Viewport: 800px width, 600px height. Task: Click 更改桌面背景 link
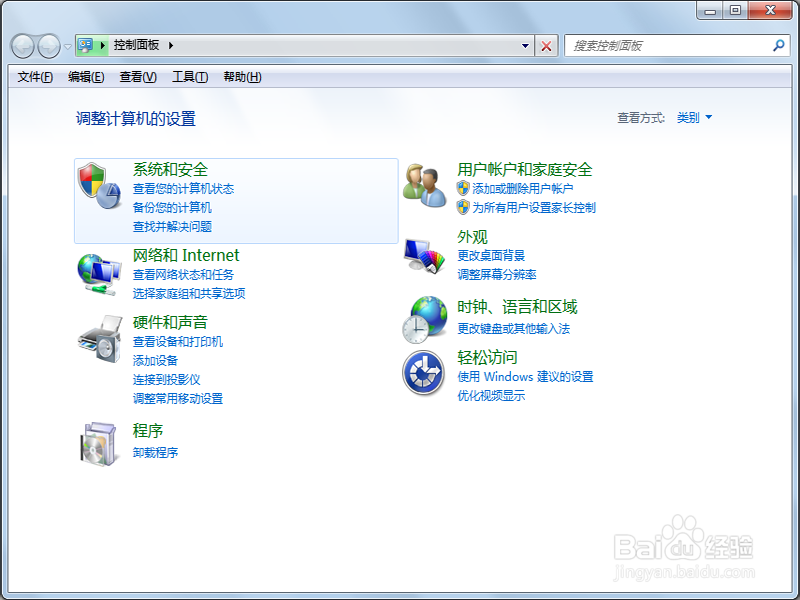tap(491, 256)
